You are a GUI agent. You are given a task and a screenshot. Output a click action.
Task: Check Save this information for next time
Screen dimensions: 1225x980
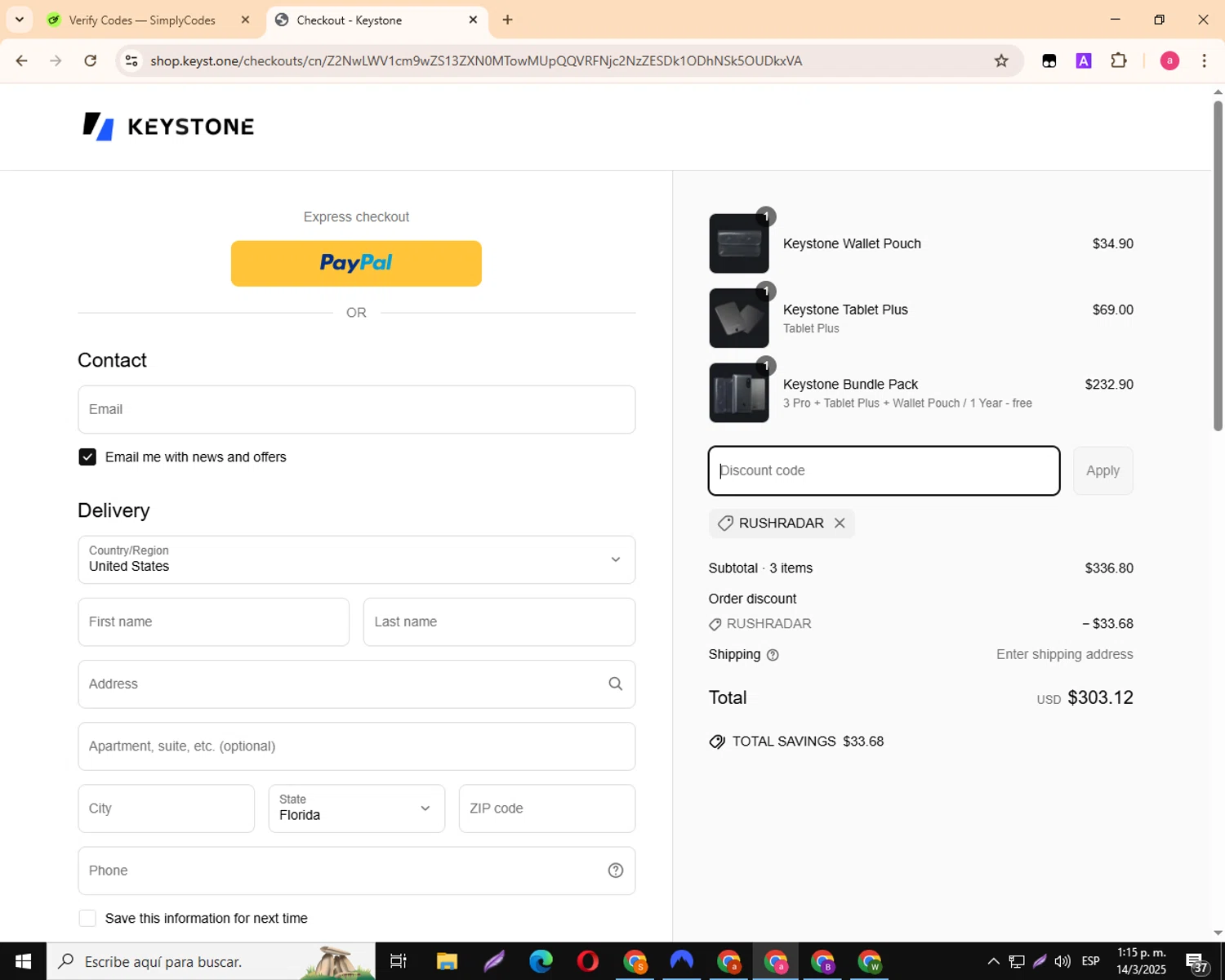pyautogui.click(x=87, y=918)
